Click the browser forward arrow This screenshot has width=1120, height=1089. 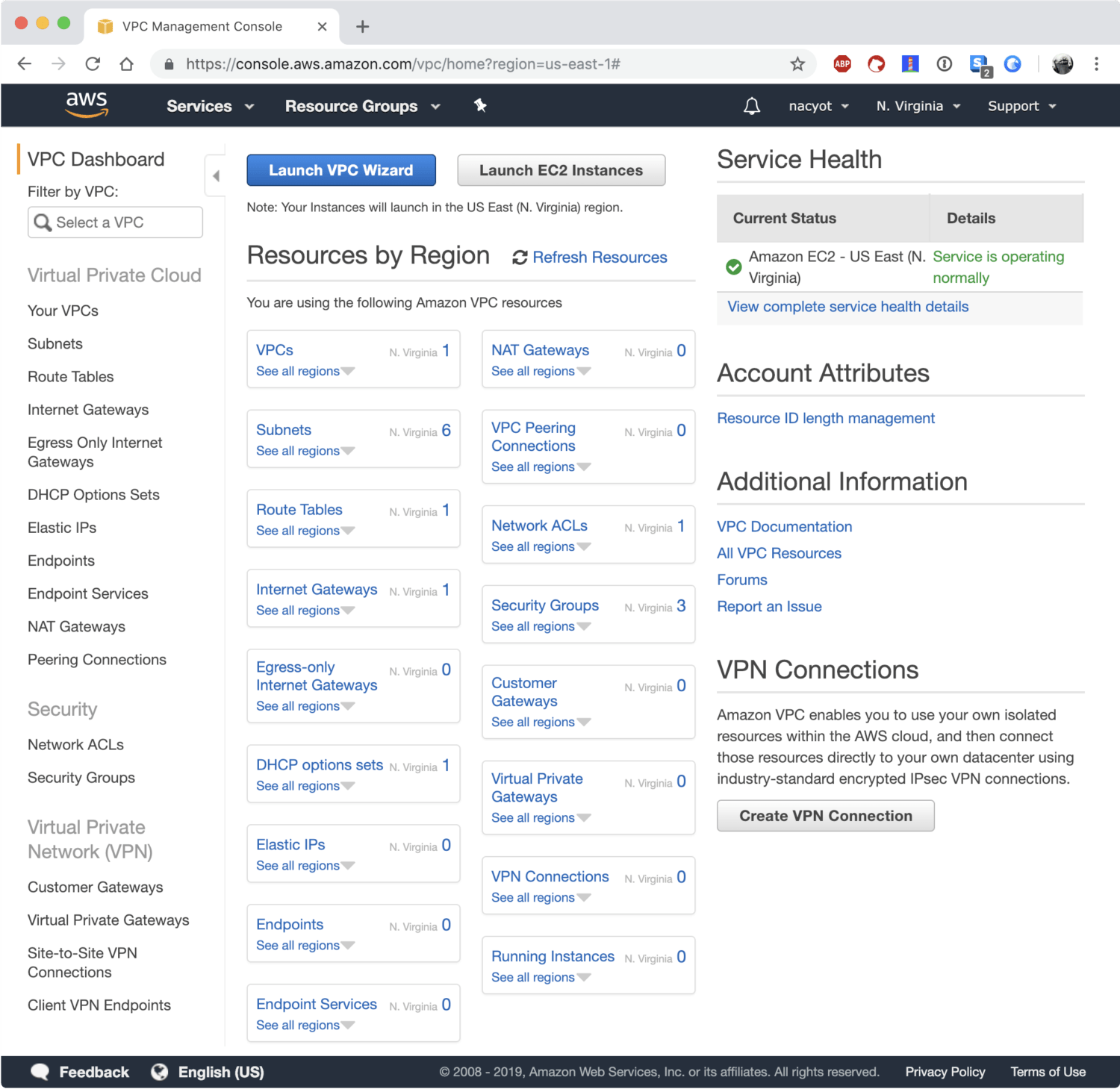click(58, 64)
